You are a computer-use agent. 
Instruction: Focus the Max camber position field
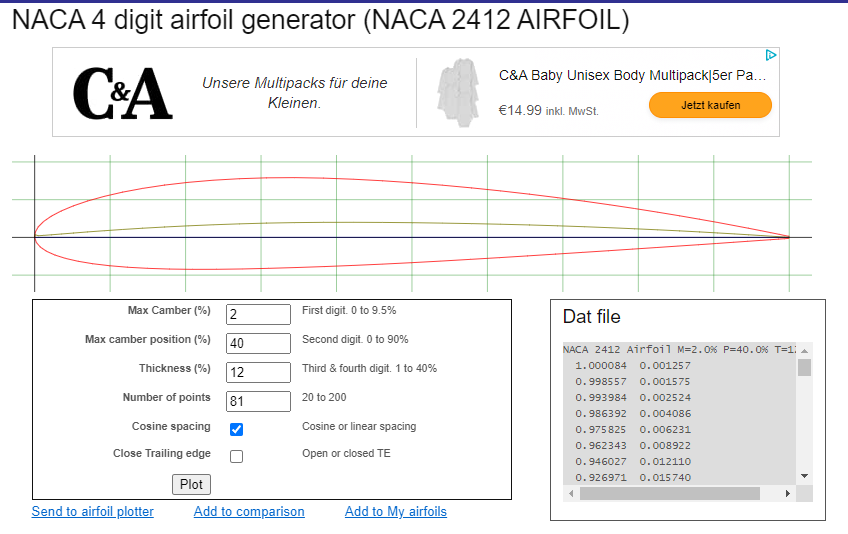click(x=258, y=343)
